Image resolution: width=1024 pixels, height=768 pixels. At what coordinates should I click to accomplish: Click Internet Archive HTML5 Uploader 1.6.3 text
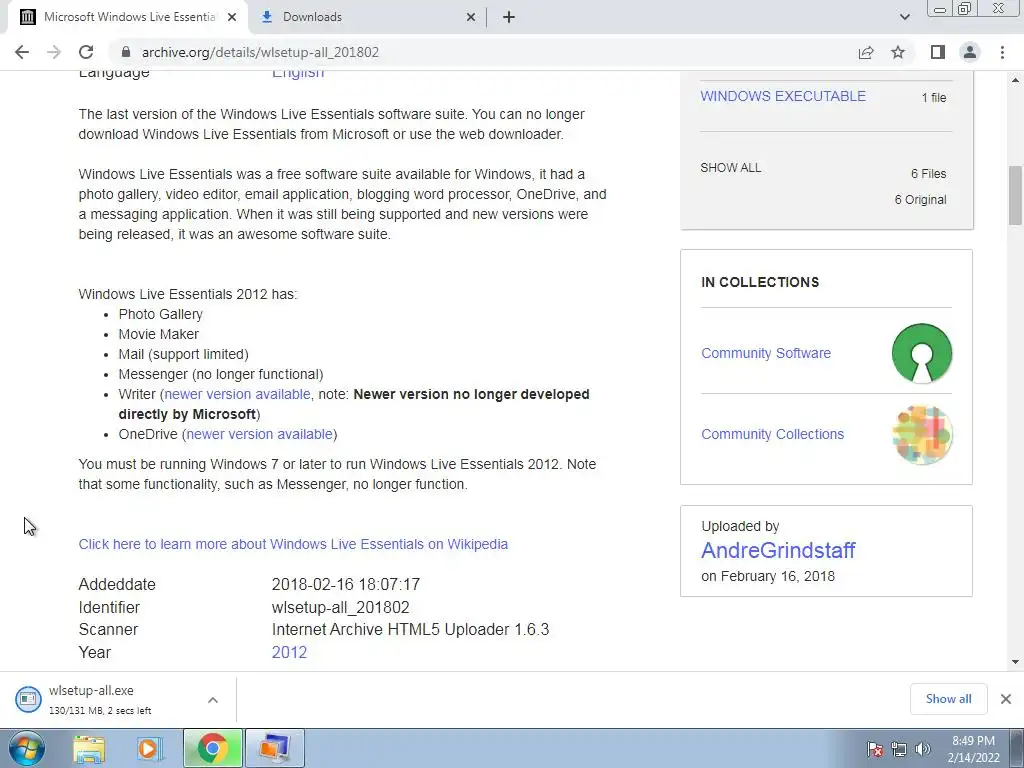pos(410,630)
